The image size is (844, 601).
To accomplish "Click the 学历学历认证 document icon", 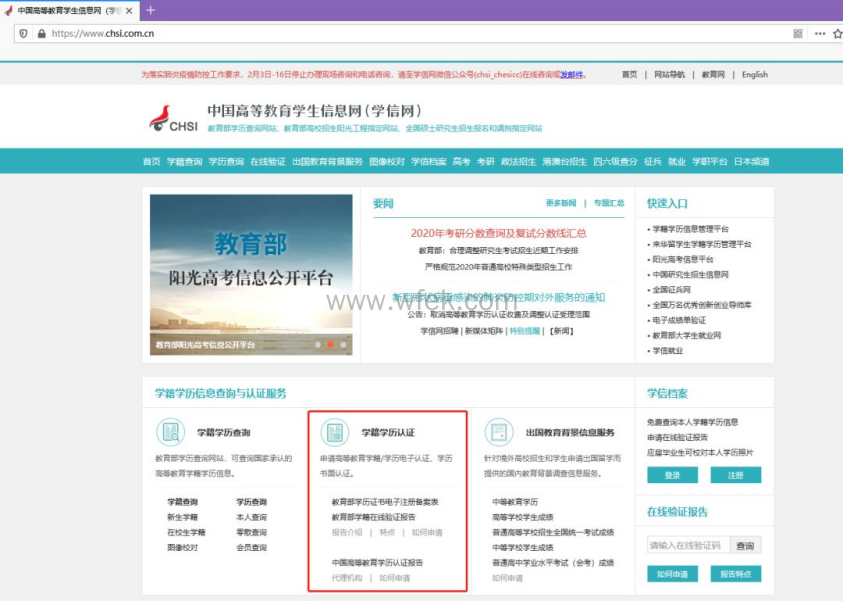I will (x=336, y=431).
